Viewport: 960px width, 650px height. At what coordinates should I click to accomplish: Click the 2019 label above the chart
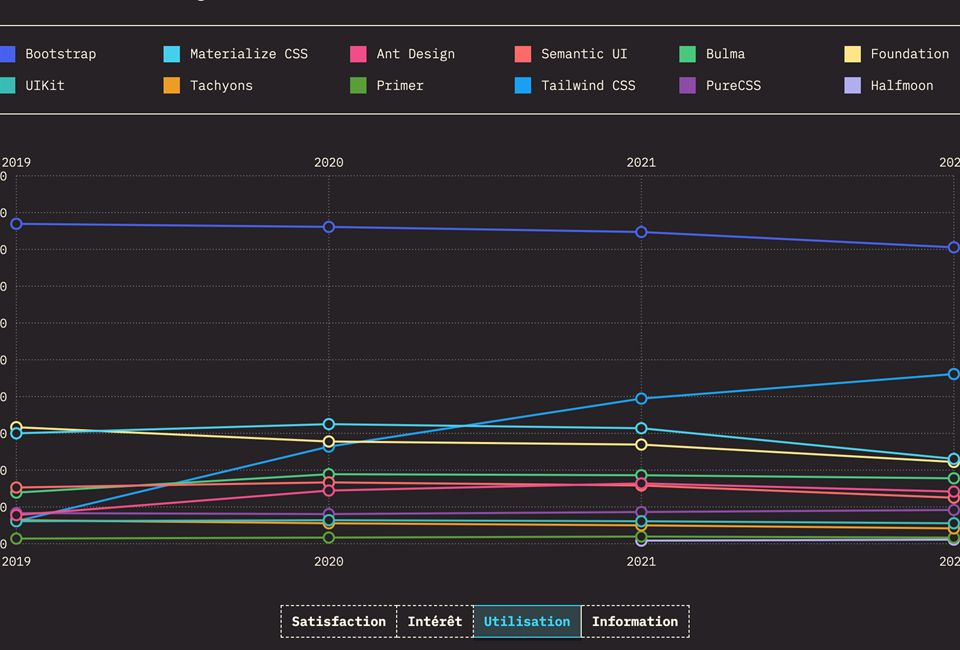16,162
